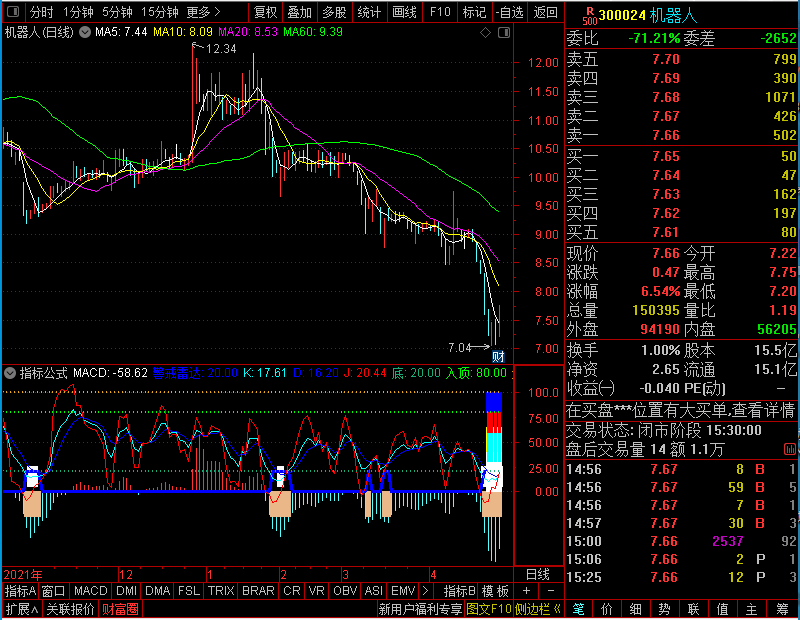Click the 日线 period label
800x620 pixels.
tap(538, 575)
